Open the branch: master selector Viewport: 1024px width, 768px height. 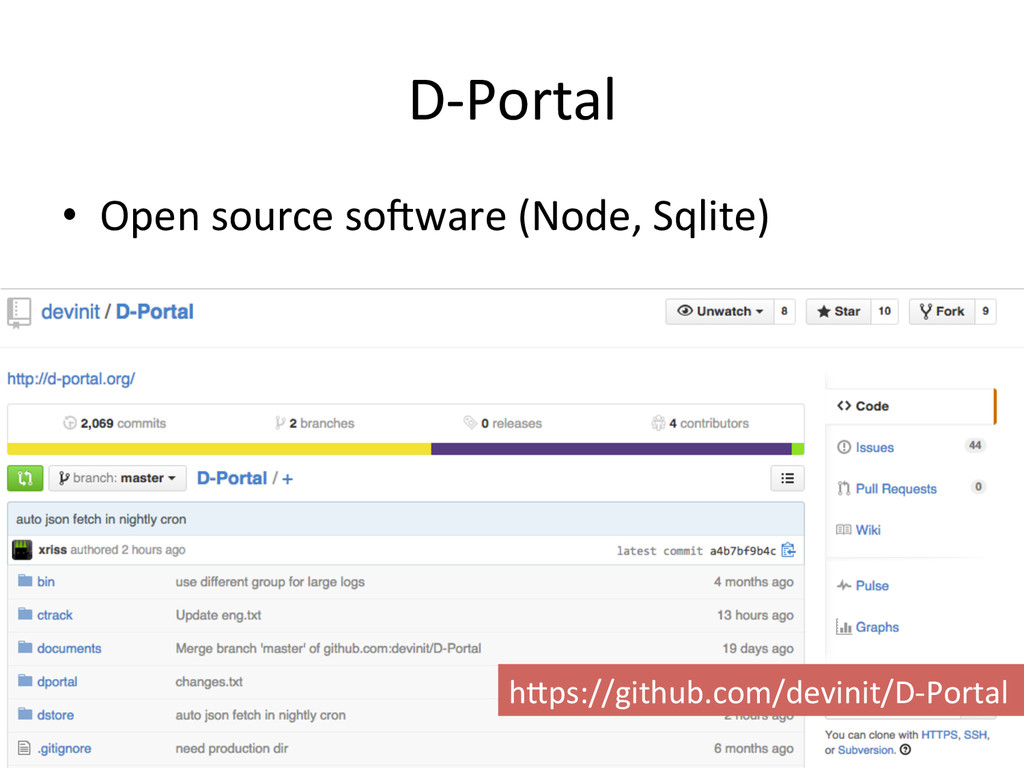point(118,478)
